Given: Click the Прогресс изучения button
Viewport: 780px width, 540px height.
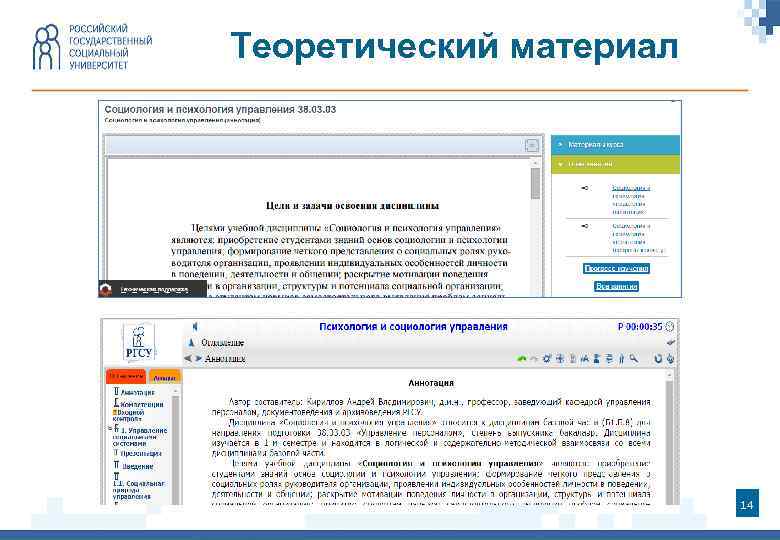Looking at the screenshot, I should [616, 269].
